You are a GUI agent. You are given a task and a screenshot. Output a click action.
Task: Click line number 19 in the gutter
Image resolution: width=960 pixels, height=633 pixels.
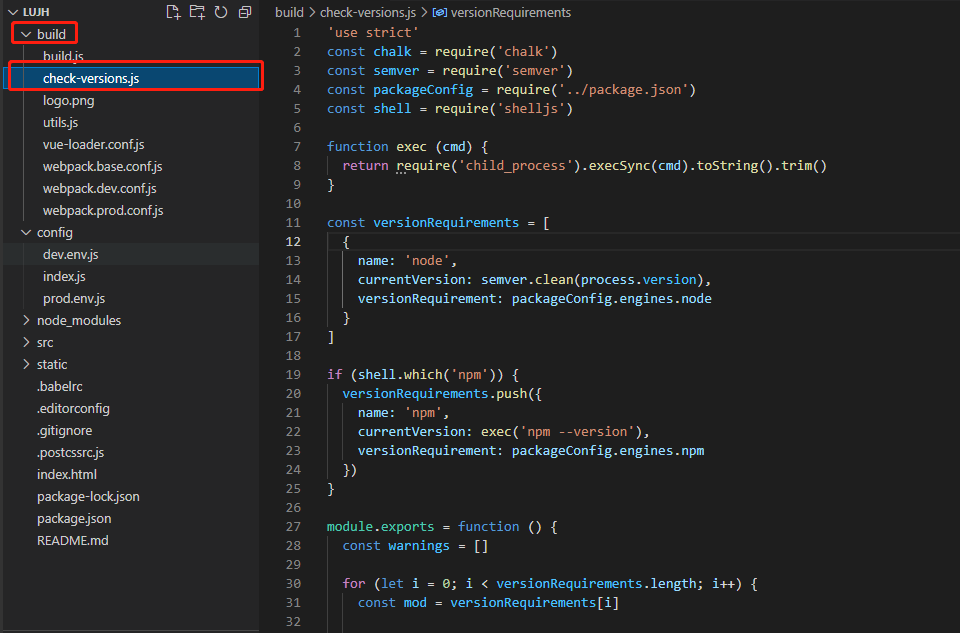(x=293, y=375)
